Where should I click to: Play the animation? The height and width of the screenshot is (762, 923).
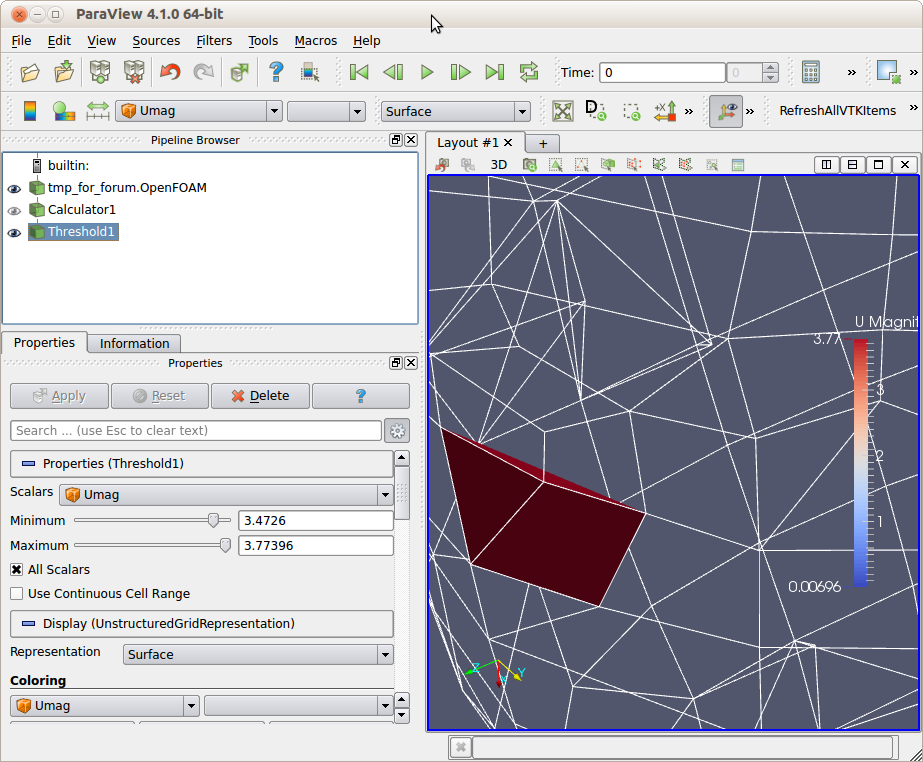point(427,72)
